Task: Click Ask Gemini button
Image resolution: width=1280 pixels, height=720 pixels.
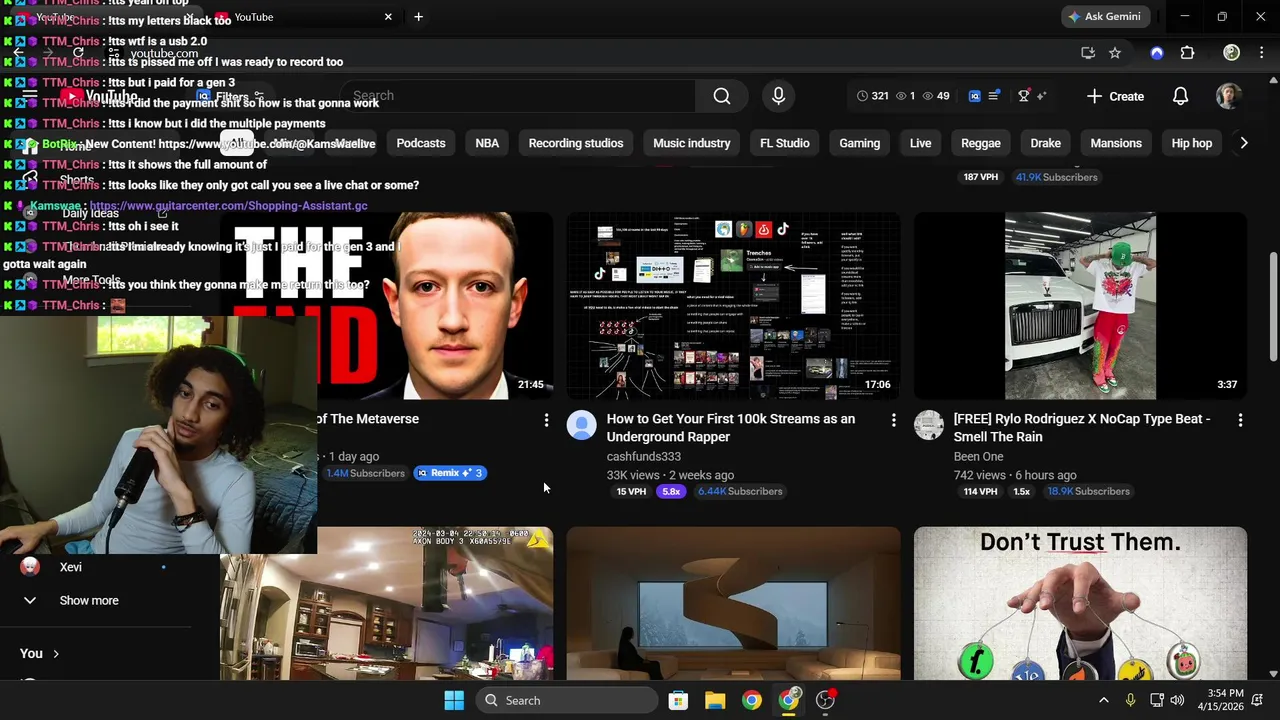Action: tap(1104, 16)
